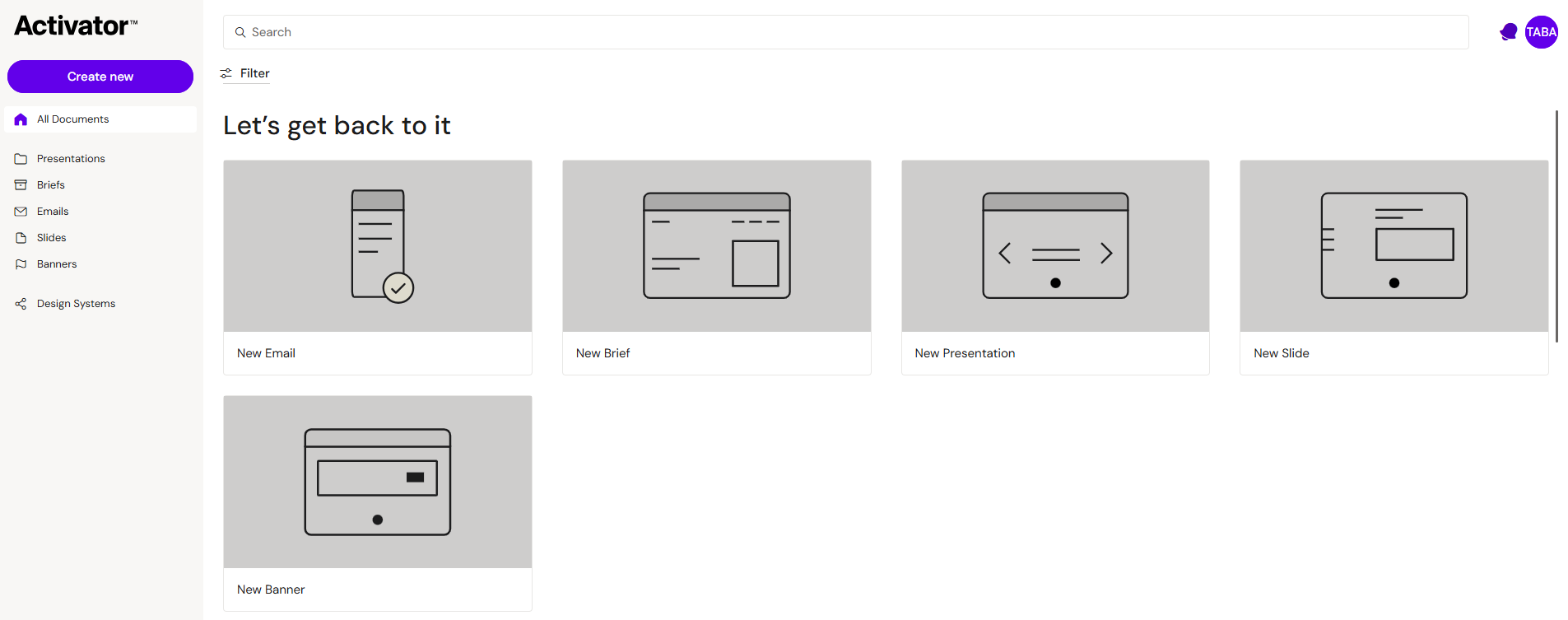Open the Filter options

(245, 73)
